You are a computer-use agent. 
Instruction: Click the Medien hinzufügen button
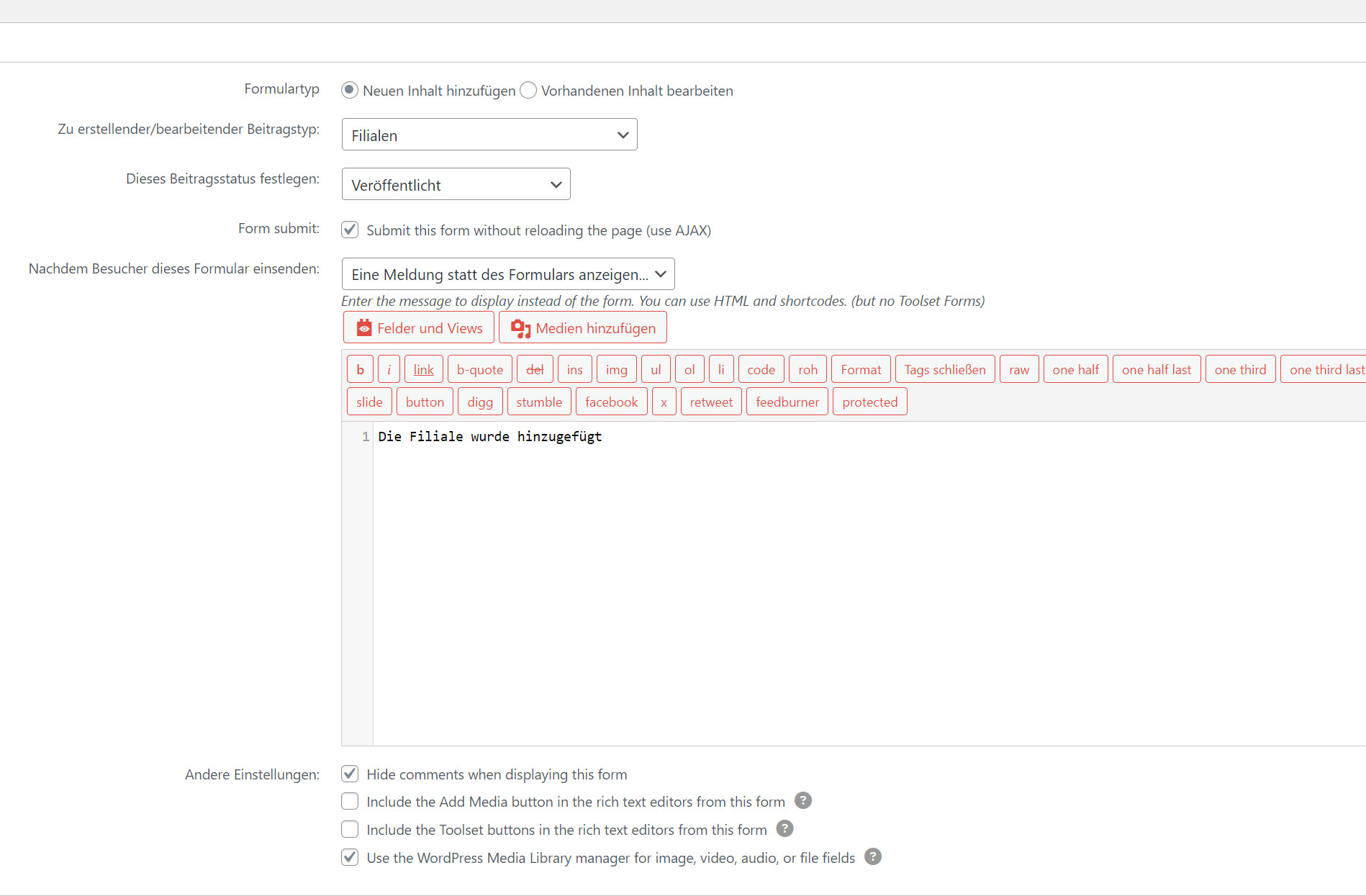tap(583, 327)
